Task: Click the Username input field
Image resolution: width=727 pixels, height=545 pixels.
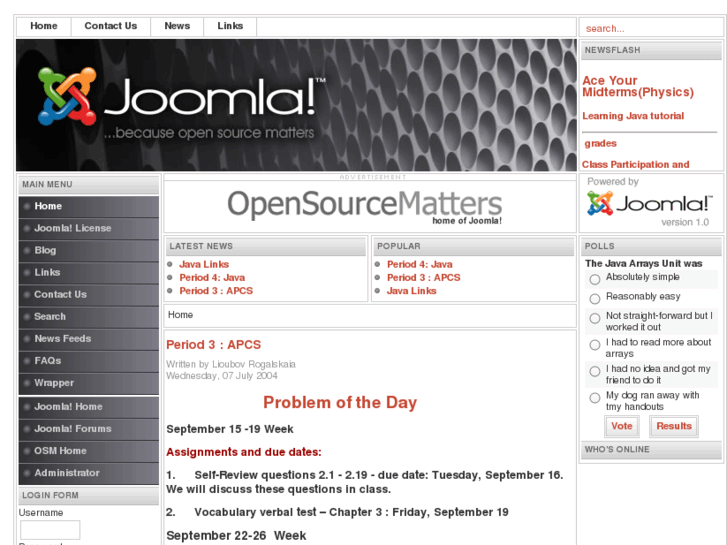Action: pos(50,530)
